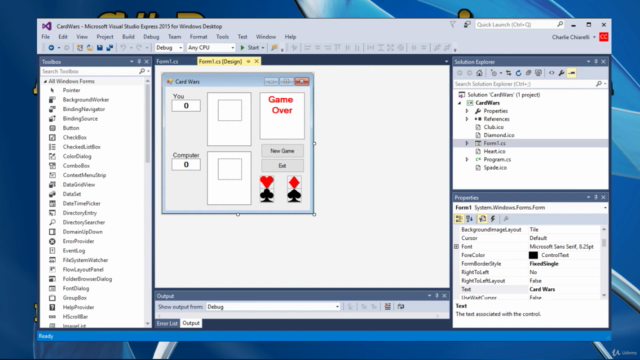Select ErrorProvider control in Toolbox

point(78,241)
